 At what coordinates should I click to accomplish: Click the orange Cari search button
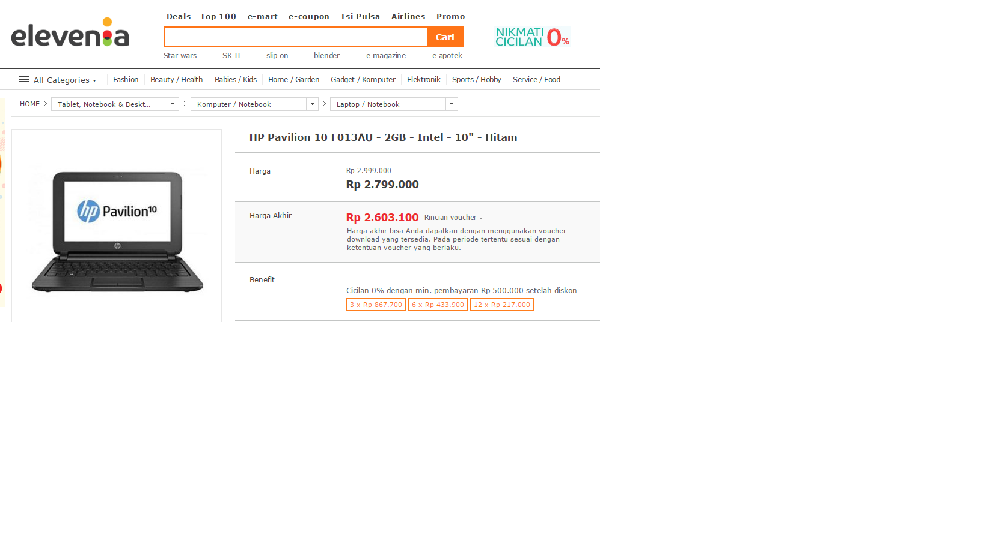(x=445, y=37)
